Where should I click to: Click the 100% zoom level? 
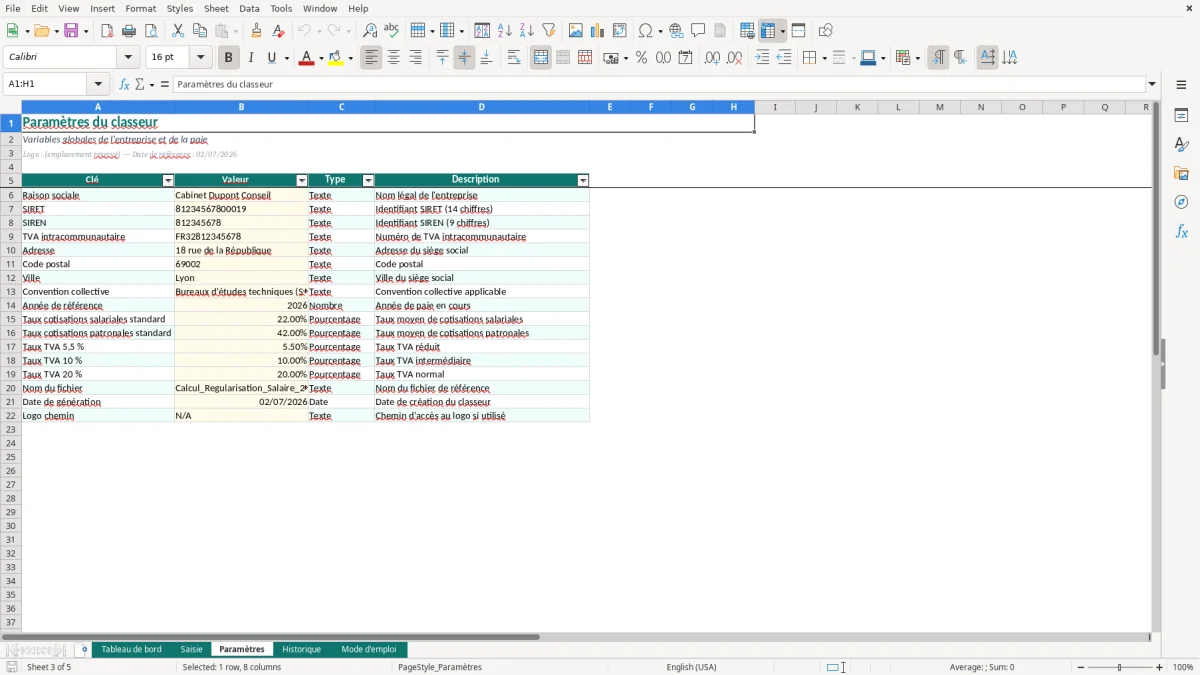click(x=1182, y=667)
